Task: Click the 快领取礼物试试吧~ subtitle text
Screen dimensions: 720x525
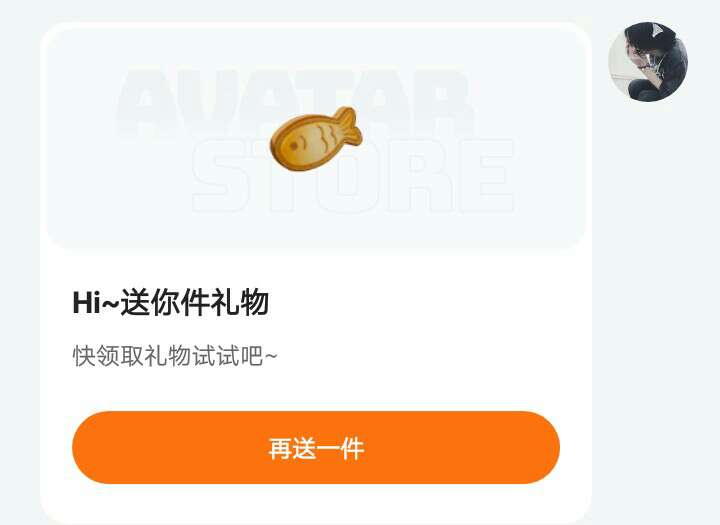Action: click(x=175, y=356)
